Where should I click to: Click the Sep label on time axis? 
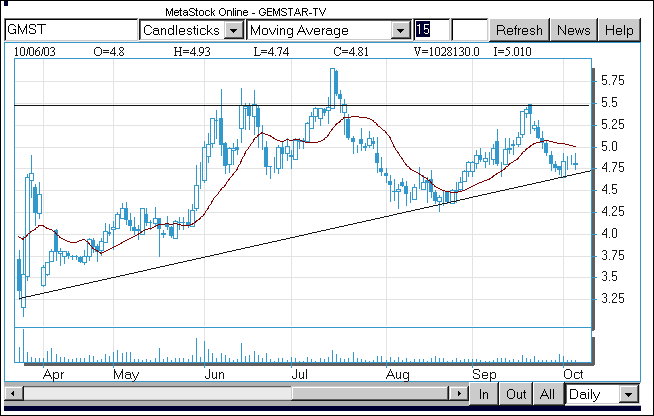(484, 374)
